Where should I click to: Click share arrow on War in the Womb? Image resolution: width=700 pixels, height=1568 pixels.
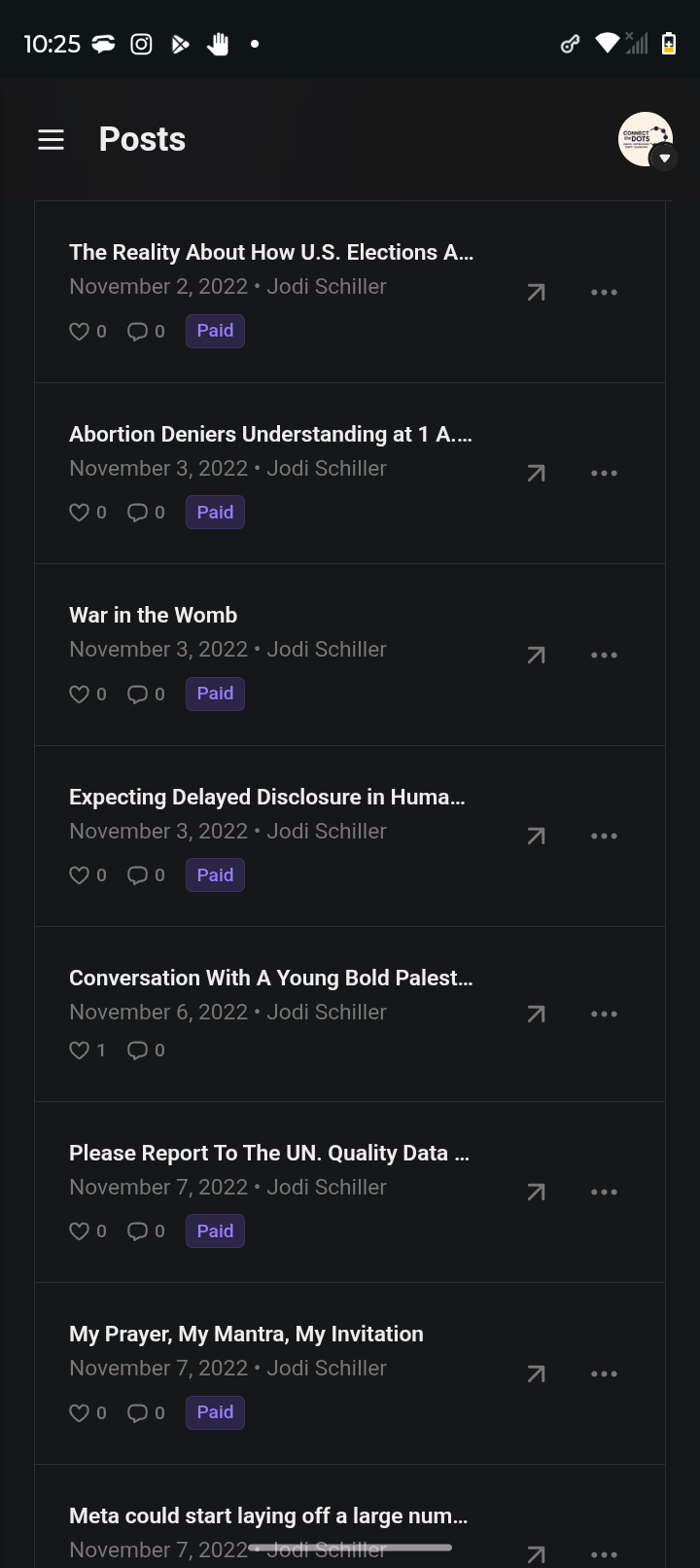(536, 655)
